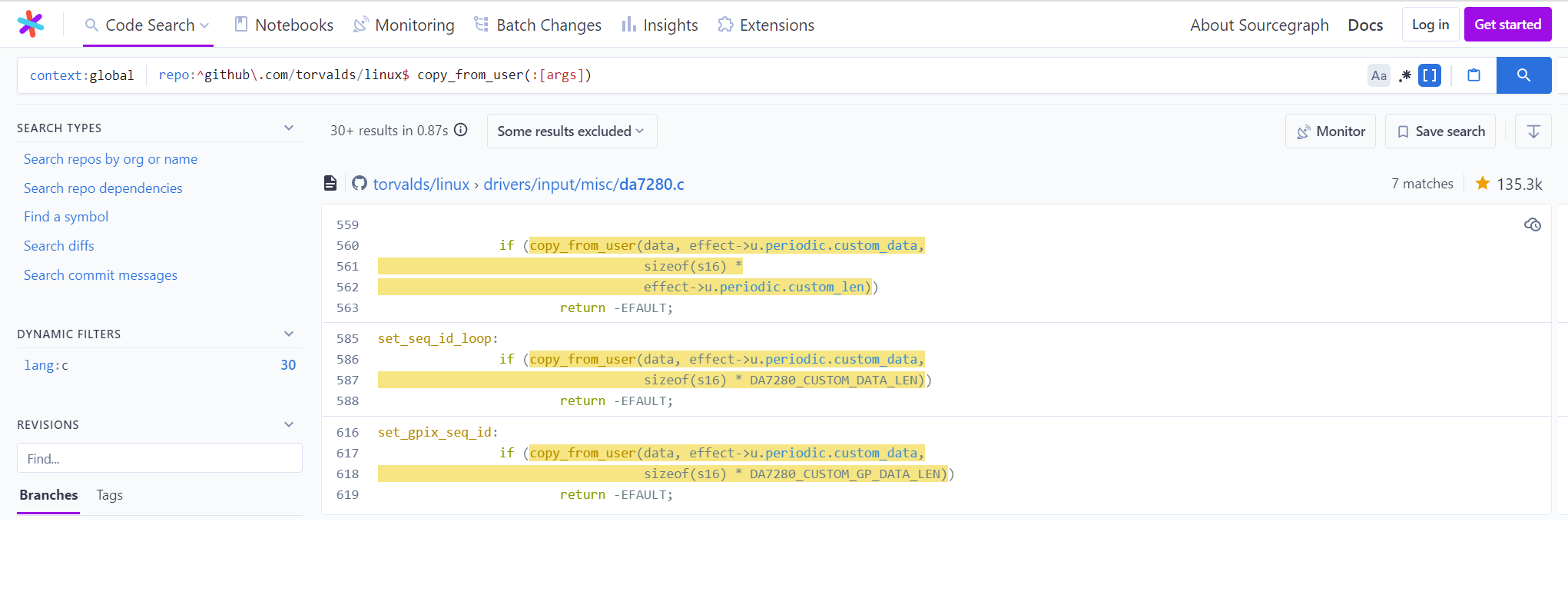Viewport: 1568px width, 595px height.
Task: Click the search context icon in result box
Action: (x=1532, y=224)
